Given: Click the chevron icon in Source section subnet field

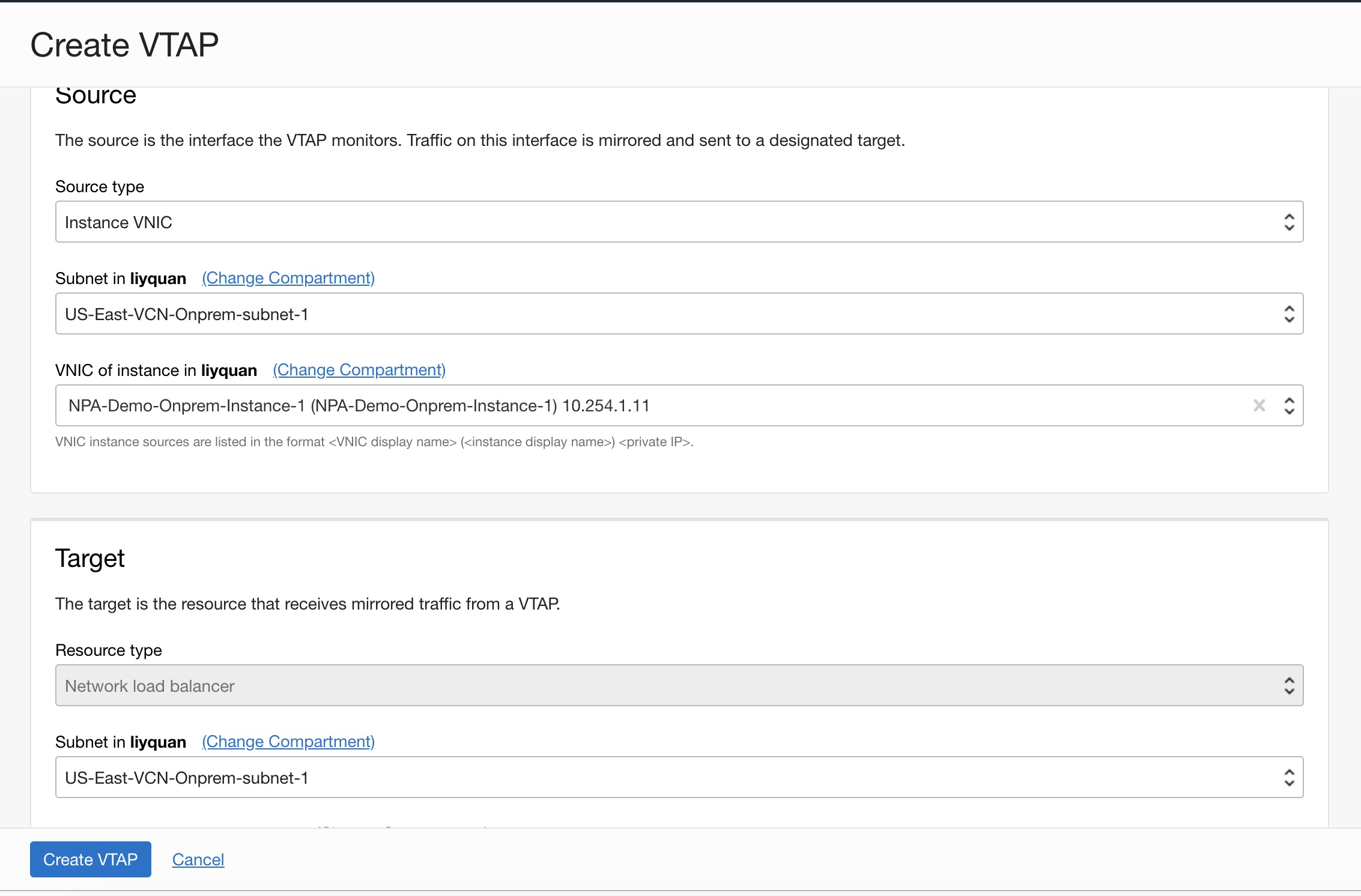Looking at the screenshot, I should point(1289,314).
